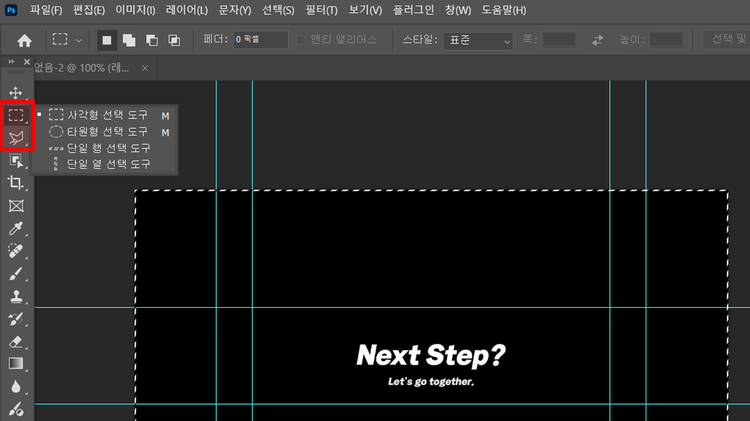Select the Clone Stamp tool
This screenshot has width=750, height=421.
tap(16, 297)
